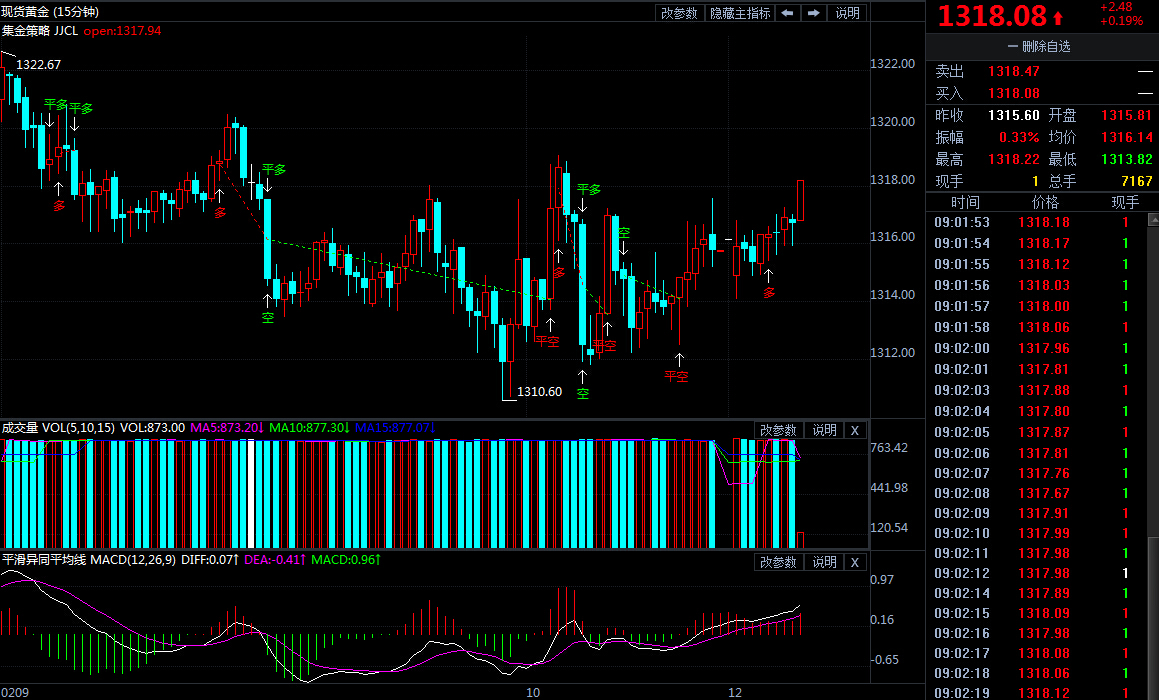Open 说明 for the MACD indicator
Viewport: 1159px width, 700px height.
(824, 563)
